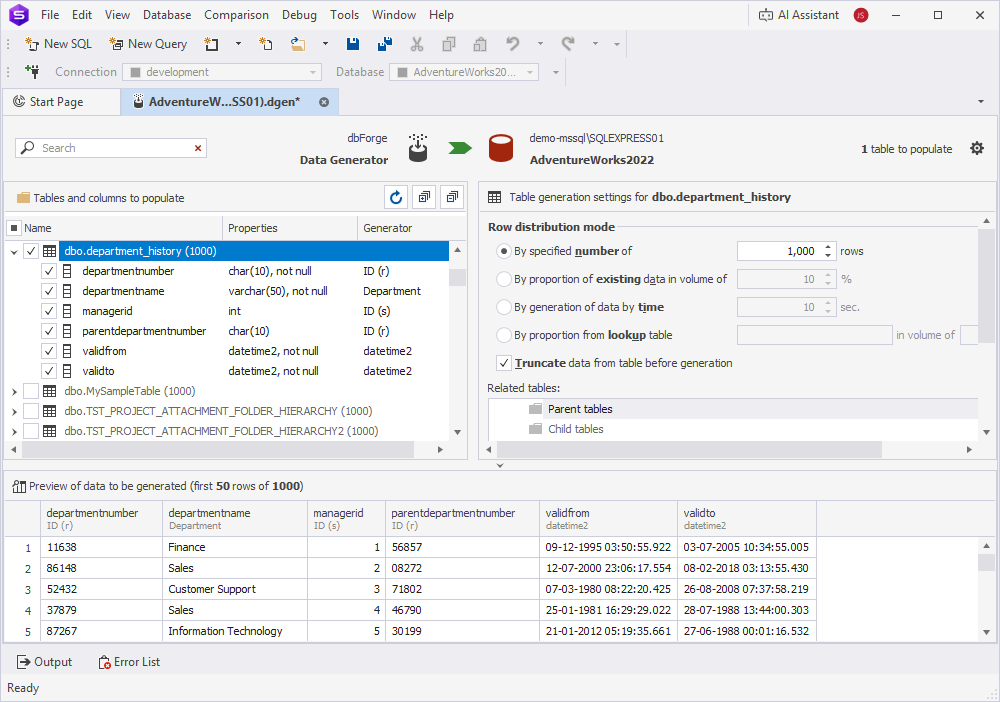Collapse the settings pane splitter arrow

coord(500,465)
